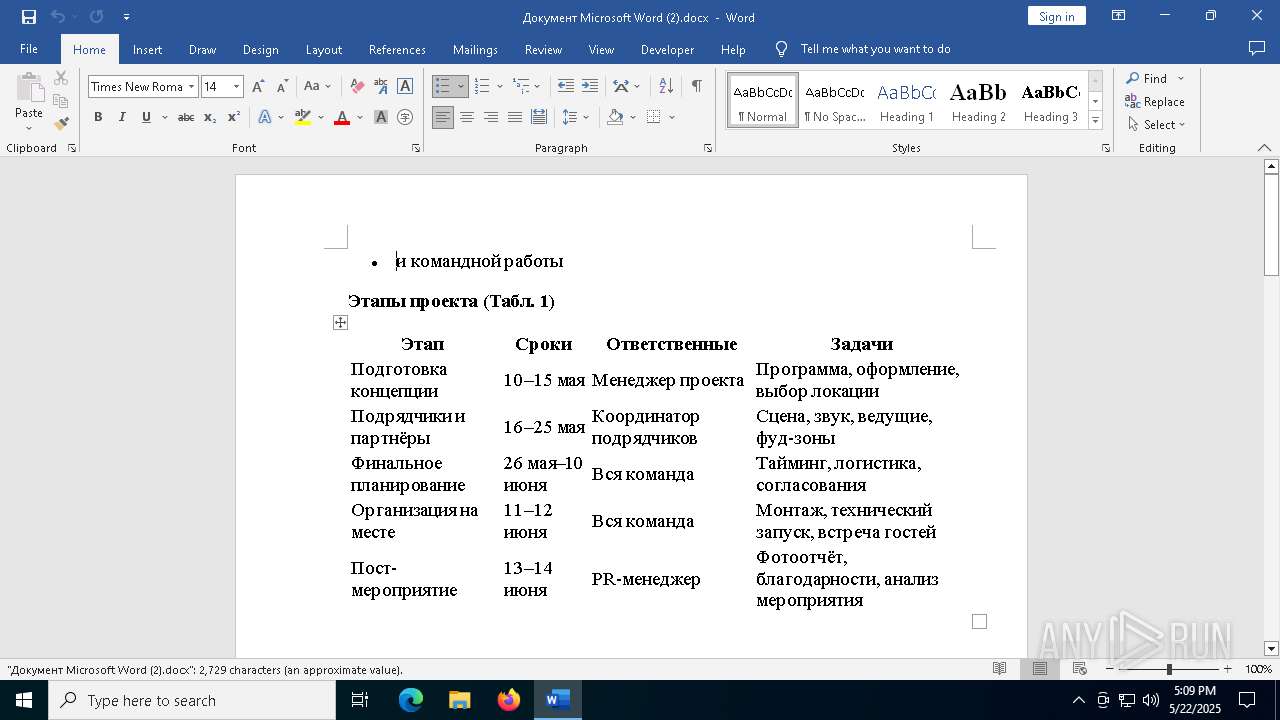Click vertical scrollbar down arrow
The image size is (1280, 720).
[1271, 648]
